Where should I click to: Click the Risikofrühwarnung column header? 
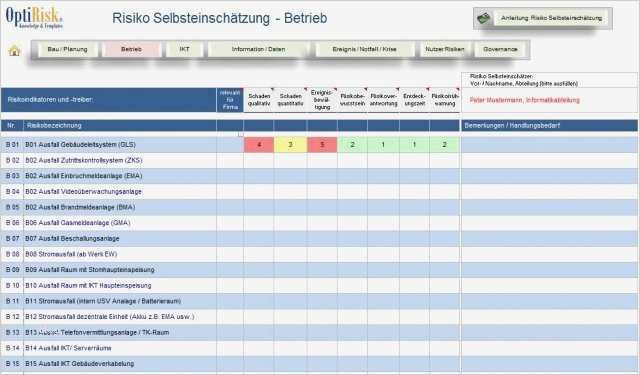[444, 100]
